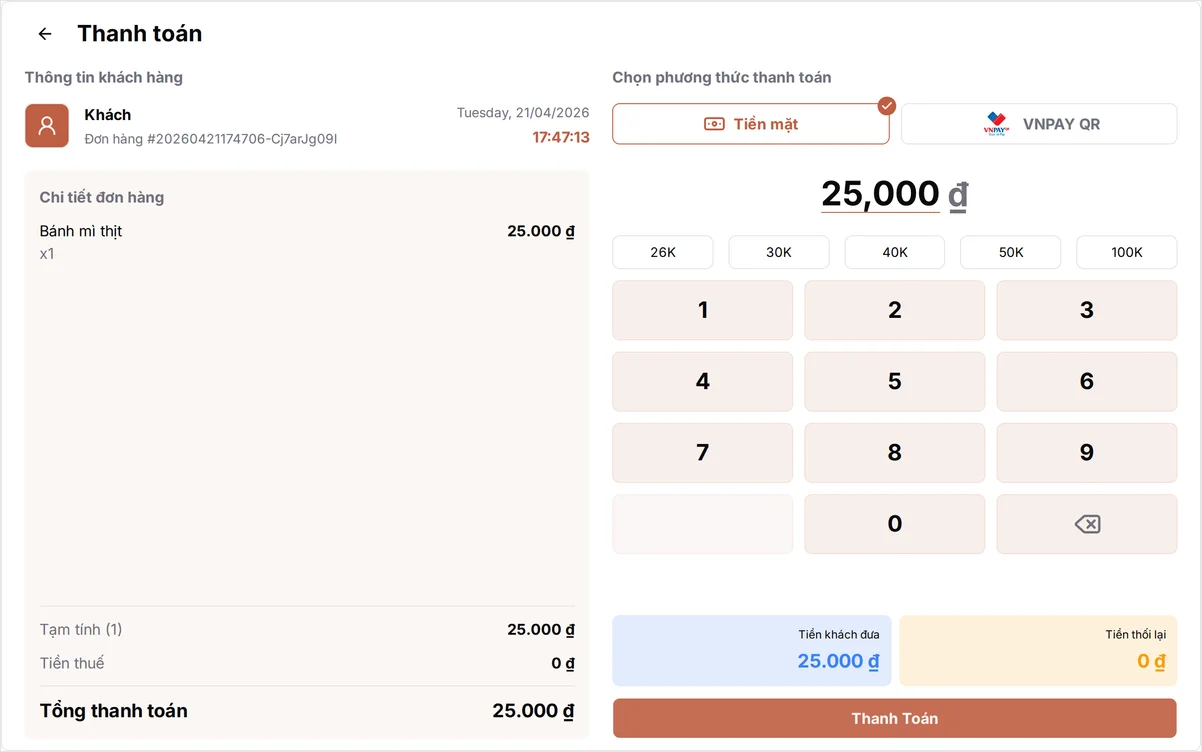Click the selected checkmark badge on Tiền mặt
The image size is (1202, 752).
[886, 105]
